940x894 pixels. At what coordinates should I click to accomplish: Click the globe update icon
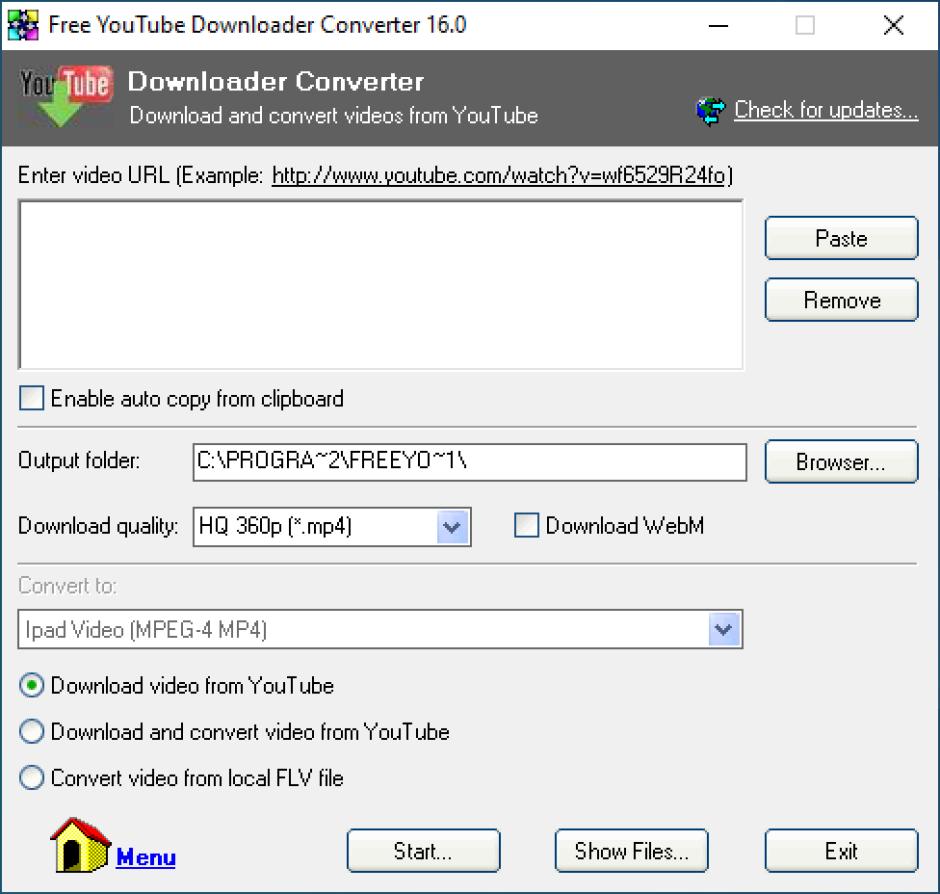point(710,111)
